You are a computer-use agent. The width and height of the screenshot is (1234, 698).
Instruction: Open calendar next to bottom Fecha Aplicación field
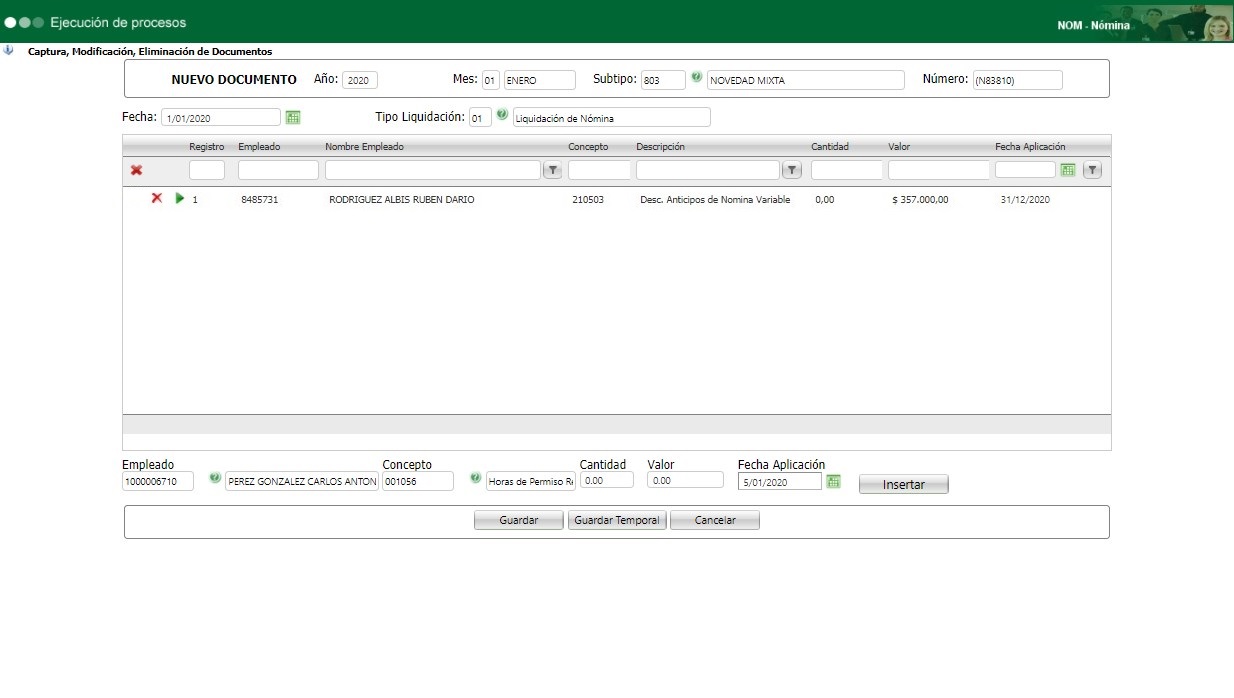pyautogui.click(x=834, y=481)
